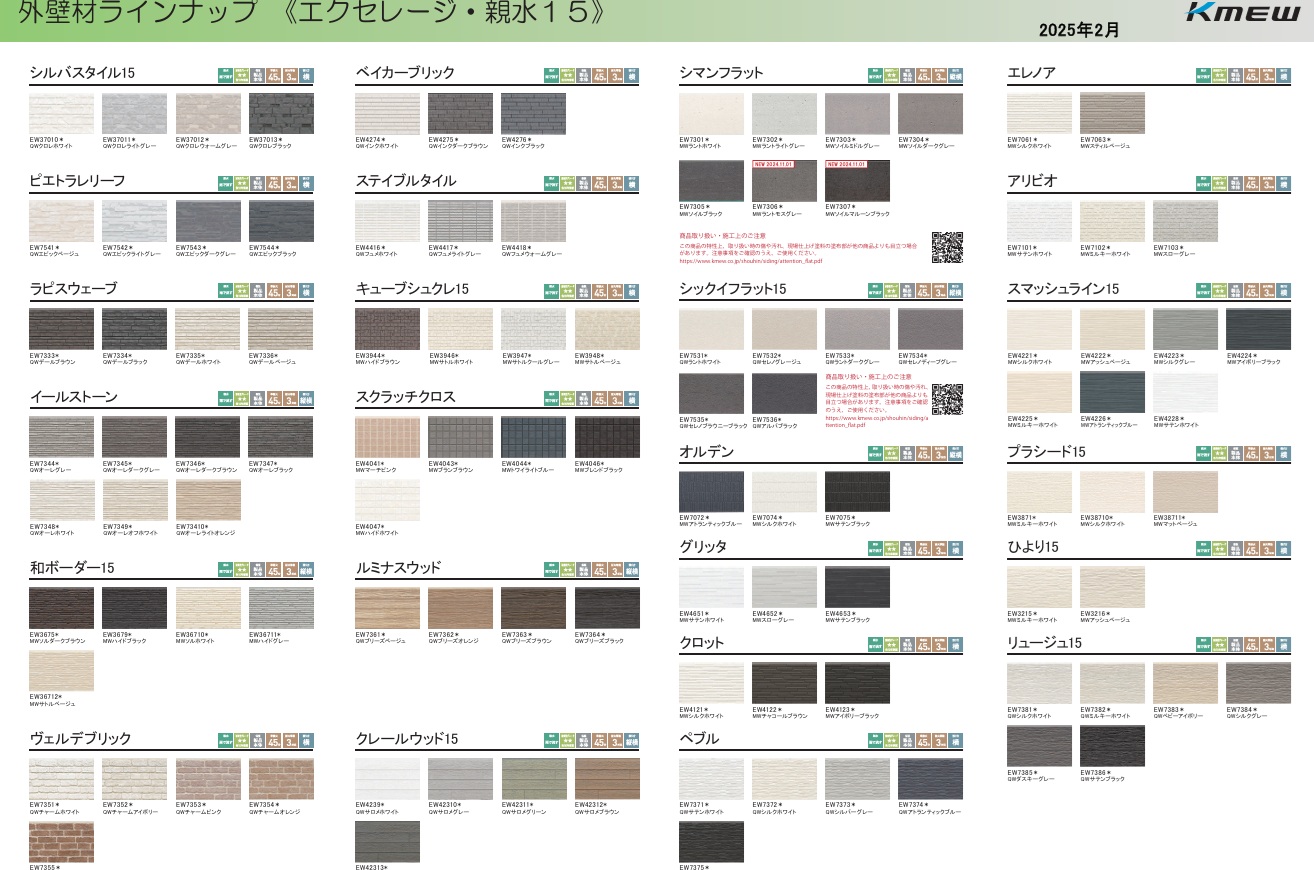Open the attention_flat.pdf URL in シックイフラット15
1314x870 pixels.
pyautogui.click(x=860, y=421)
